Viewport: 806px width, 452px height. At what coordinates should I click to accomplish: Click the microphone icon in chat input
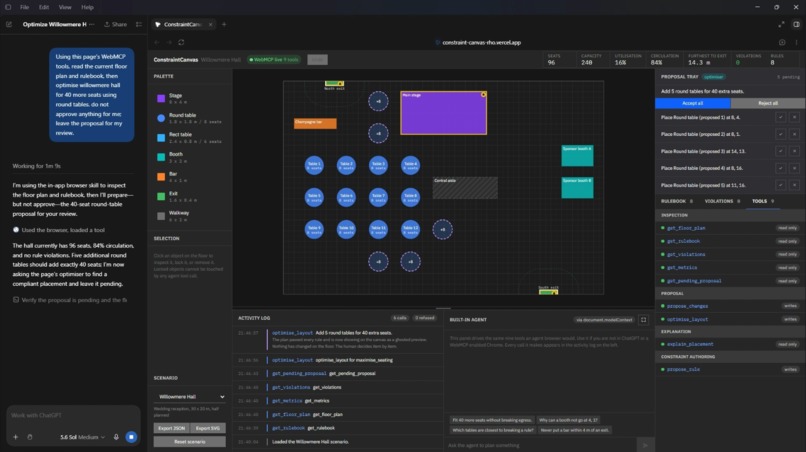click(116, 437)
